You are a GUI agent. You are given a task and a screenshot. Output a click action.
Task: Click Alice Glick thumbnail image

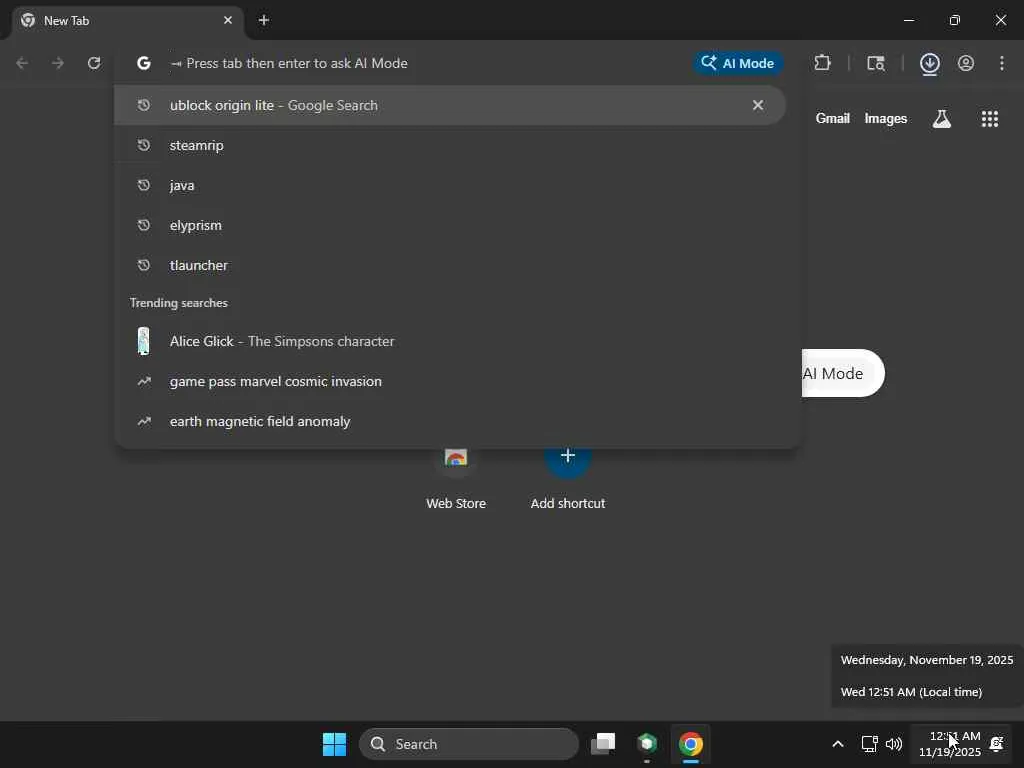(144, 341)
